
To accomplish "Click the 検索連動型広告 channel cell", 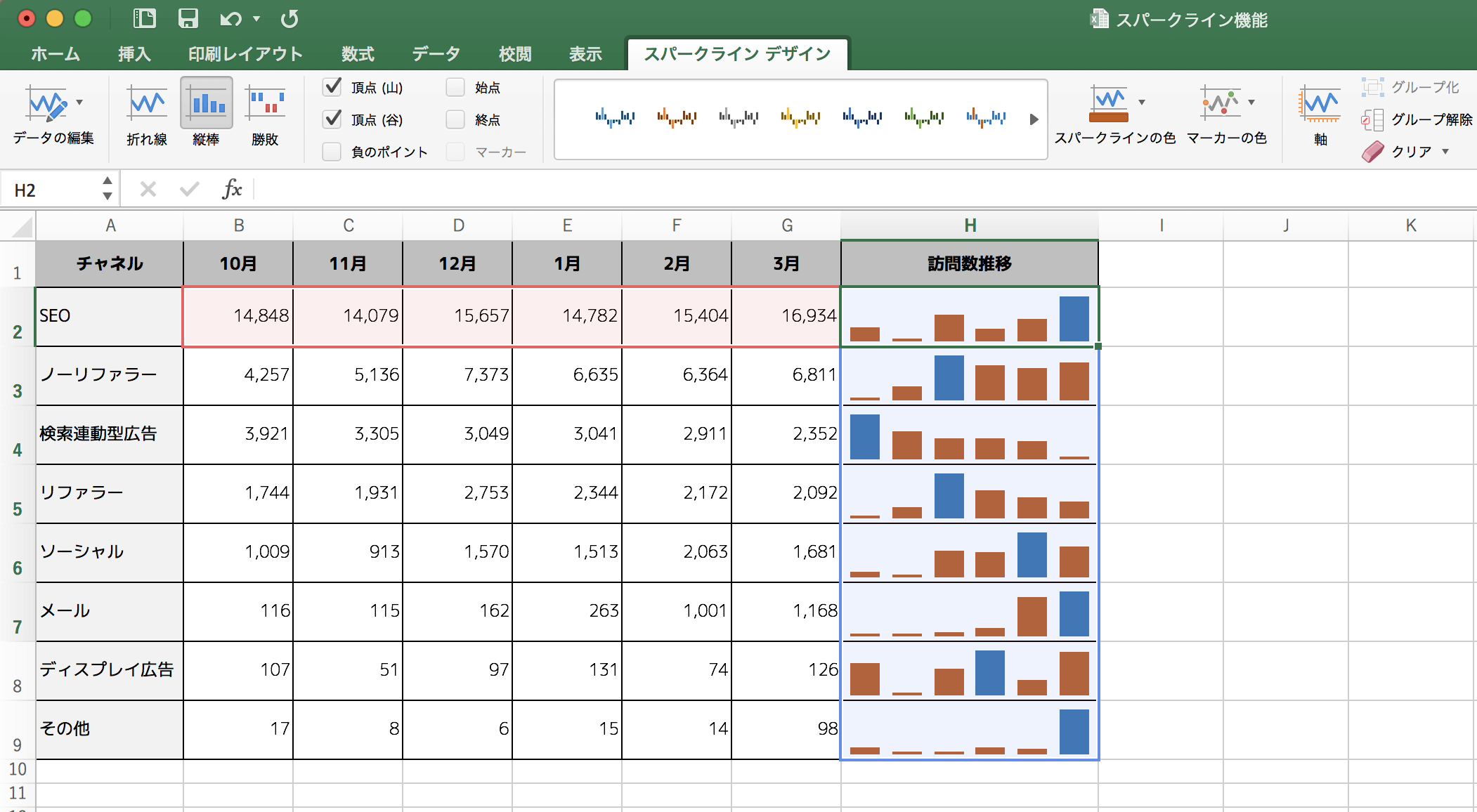I will [x=110, y=435].
